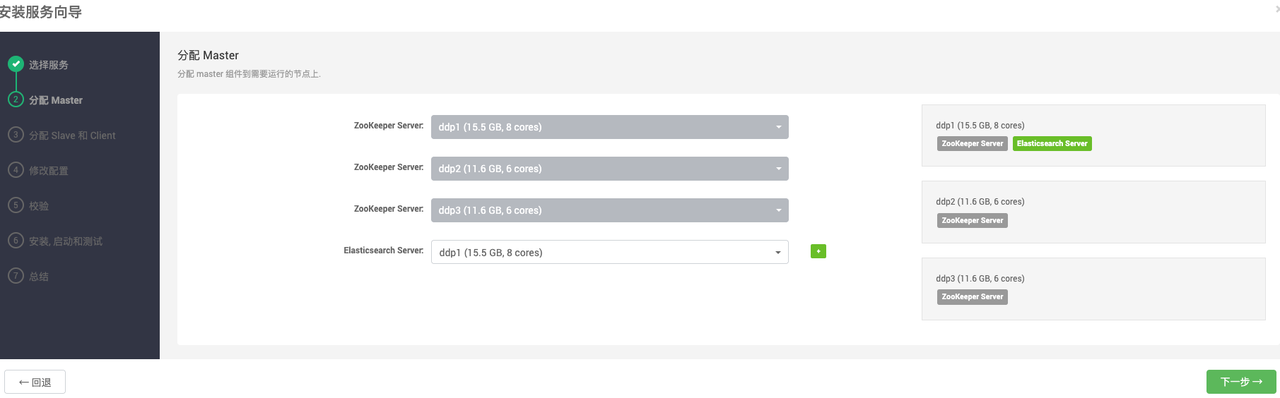Click step 5 circle icon for 校验
Viewport: 1280px width, 398px height.
(16, 205)
